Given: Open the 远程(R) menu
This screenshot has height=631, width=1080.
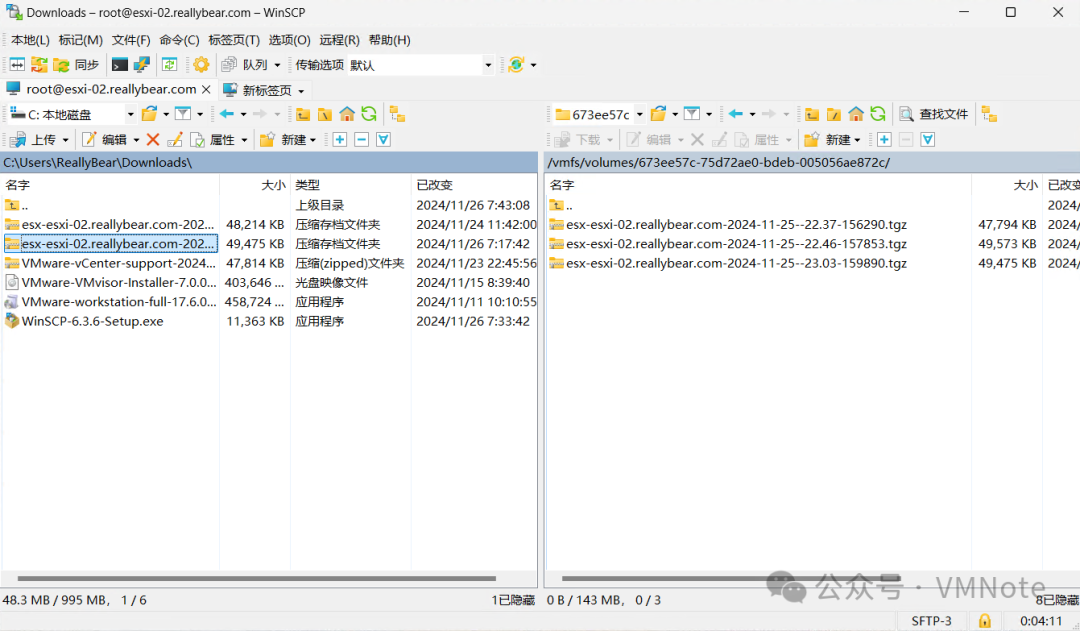Looking at the screenshot, I should point(340,40).
